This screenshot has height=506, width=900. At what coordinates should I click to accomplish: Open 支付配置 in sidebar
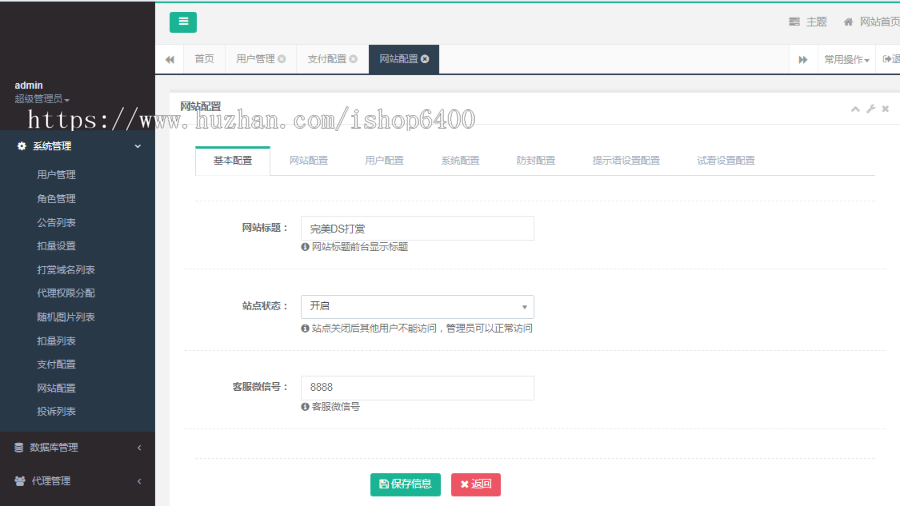coord(56,364)
